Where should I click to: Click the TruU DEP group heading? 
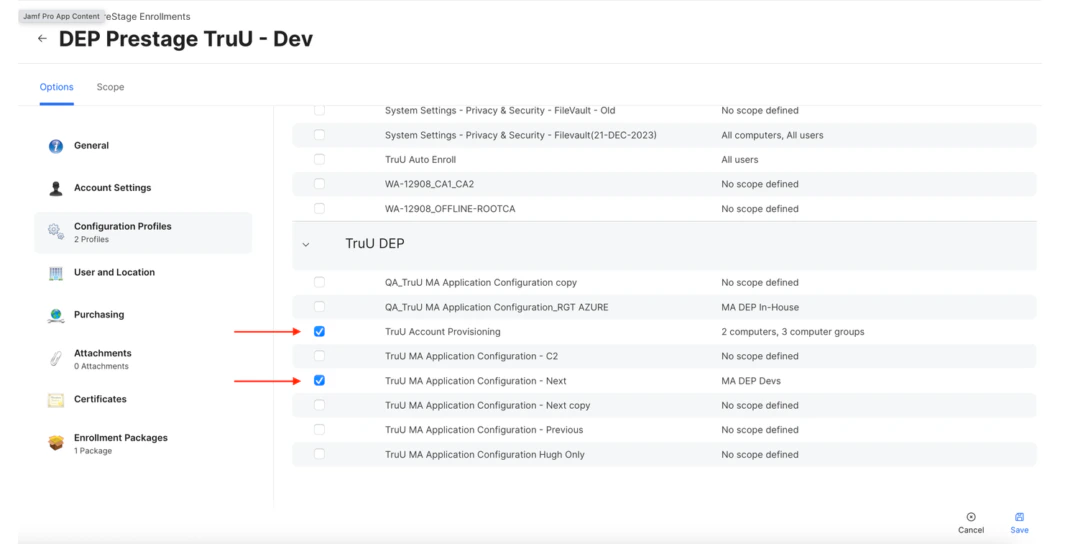(x=375, y=243)
